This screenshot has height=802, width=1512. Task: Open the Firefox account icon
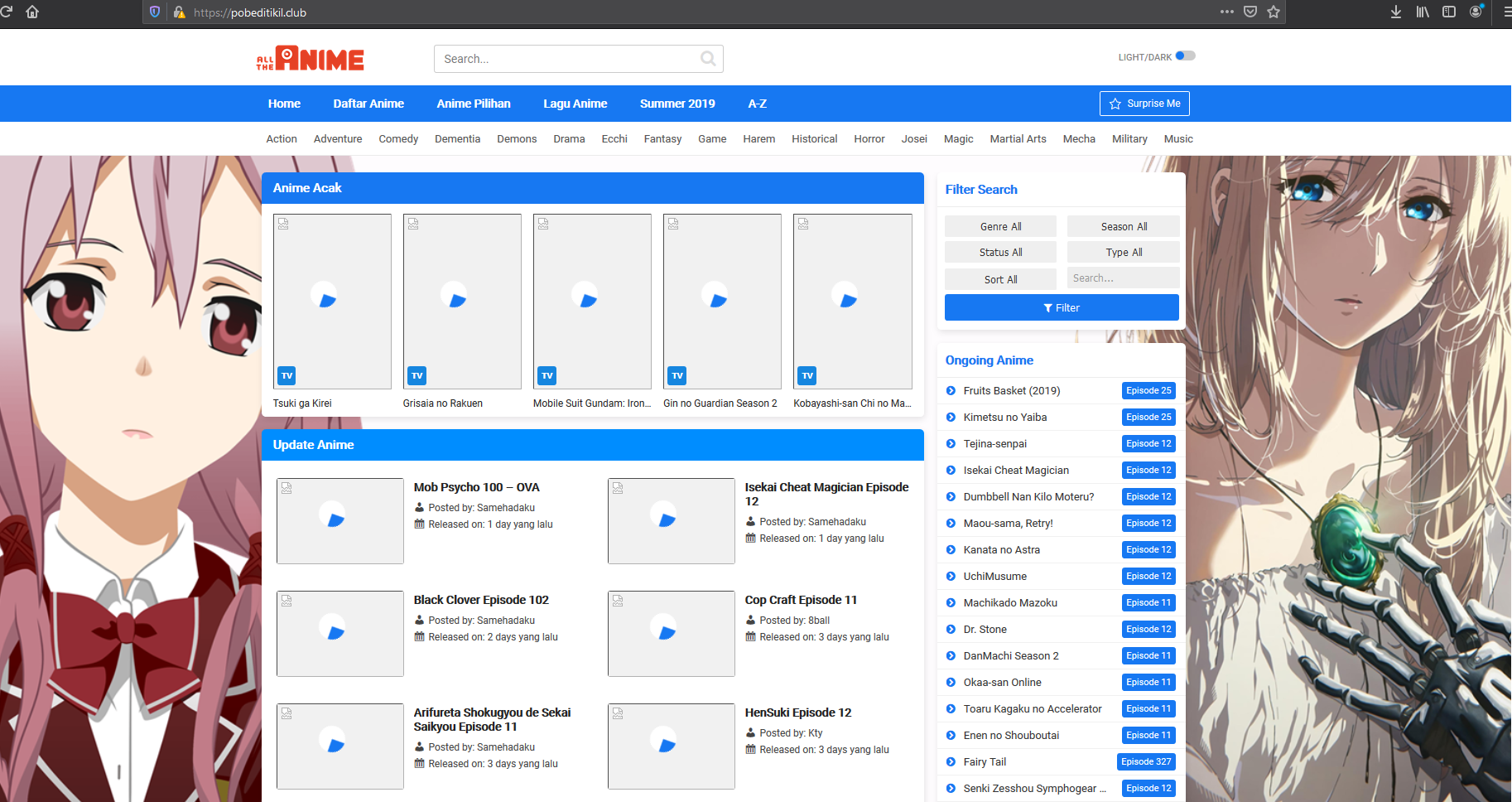1476,12
